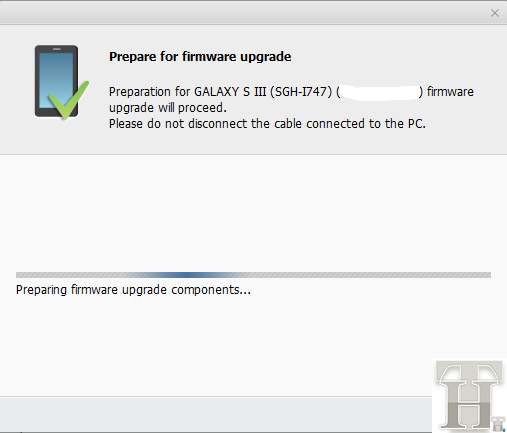Click the blank white area above the progress bar

click(x=253, y=213)
